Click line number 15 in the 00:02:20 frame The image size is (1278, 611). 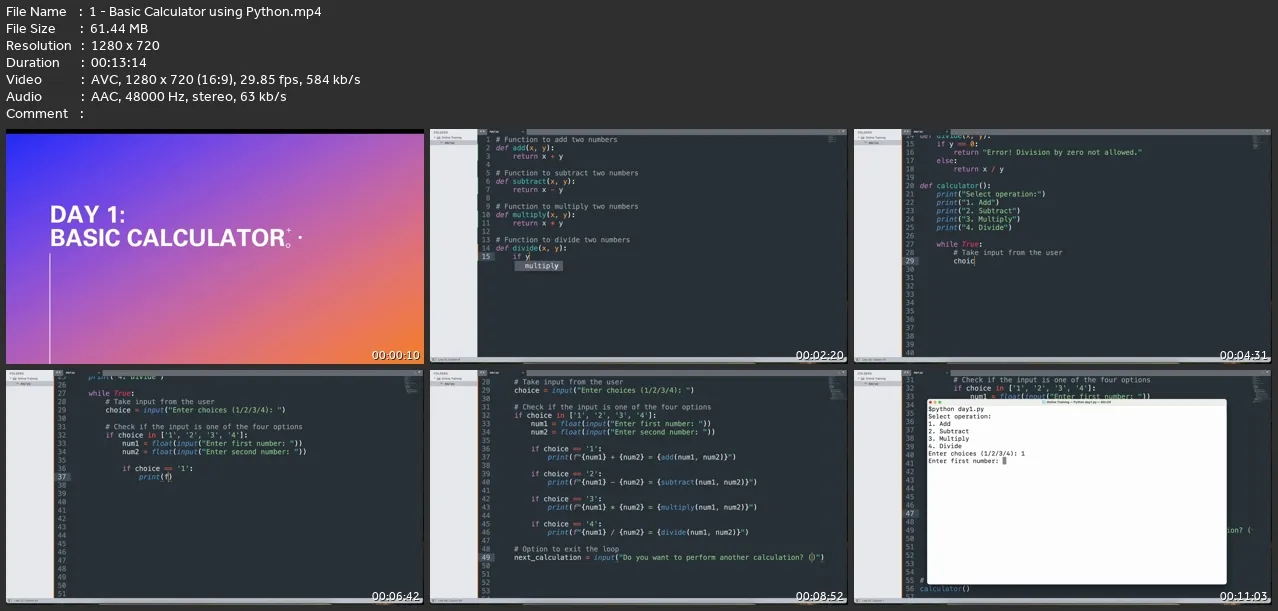tap(486, 257)
